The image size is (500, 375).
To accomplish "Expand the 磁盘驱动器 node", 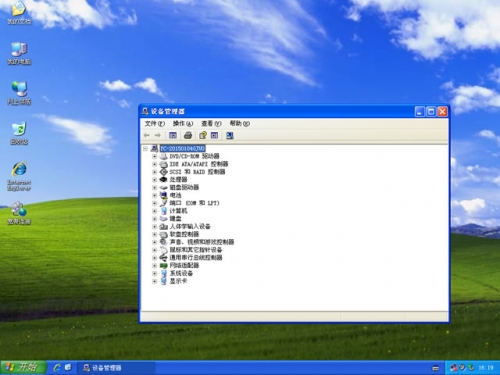I will 154,187.
